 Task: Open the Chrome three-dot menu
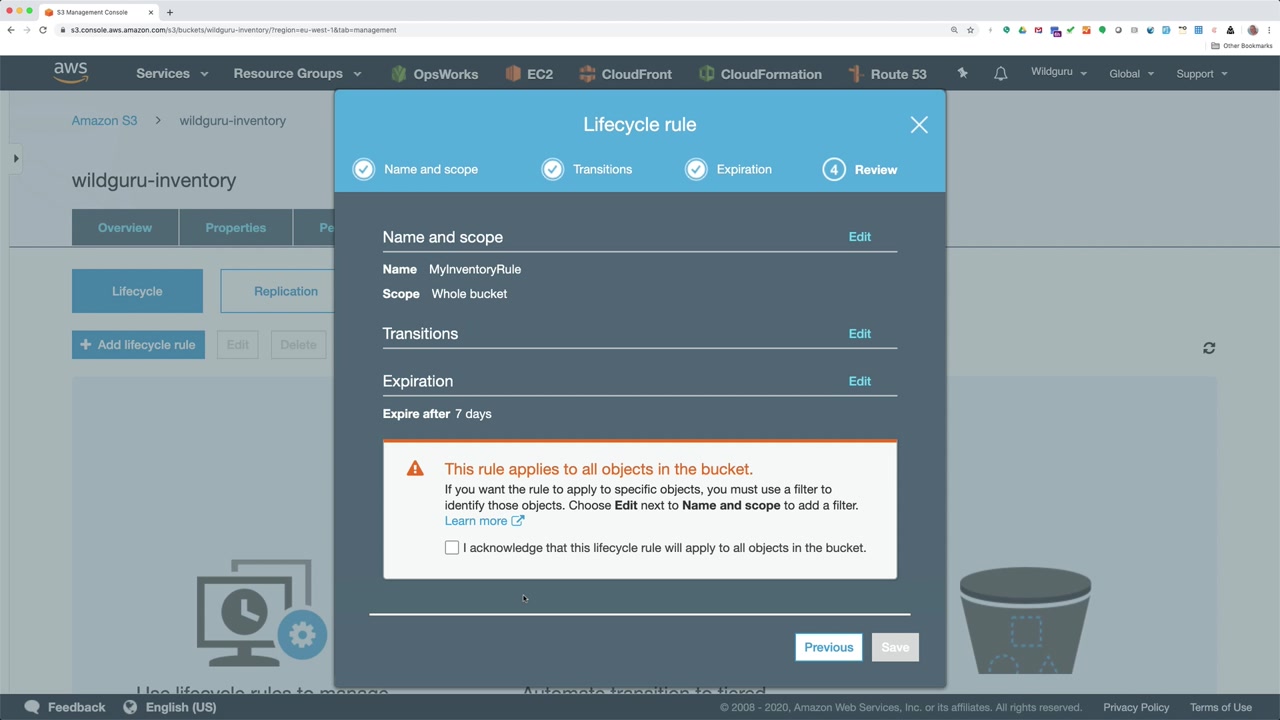click(1270, 30)
